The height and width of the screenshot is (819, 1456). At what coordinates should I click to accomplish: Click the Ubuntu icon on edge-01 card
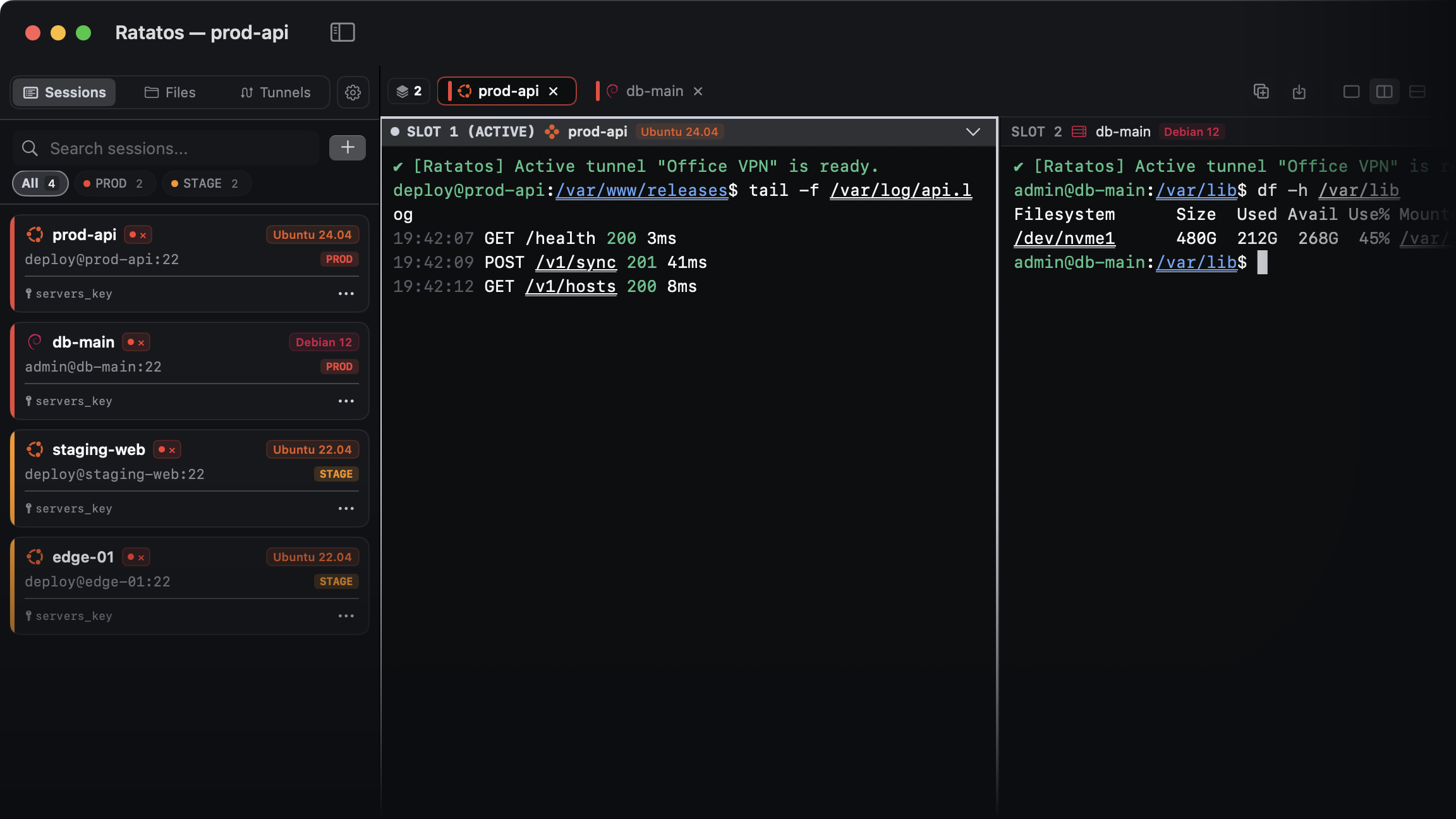(x=35, y=557)
